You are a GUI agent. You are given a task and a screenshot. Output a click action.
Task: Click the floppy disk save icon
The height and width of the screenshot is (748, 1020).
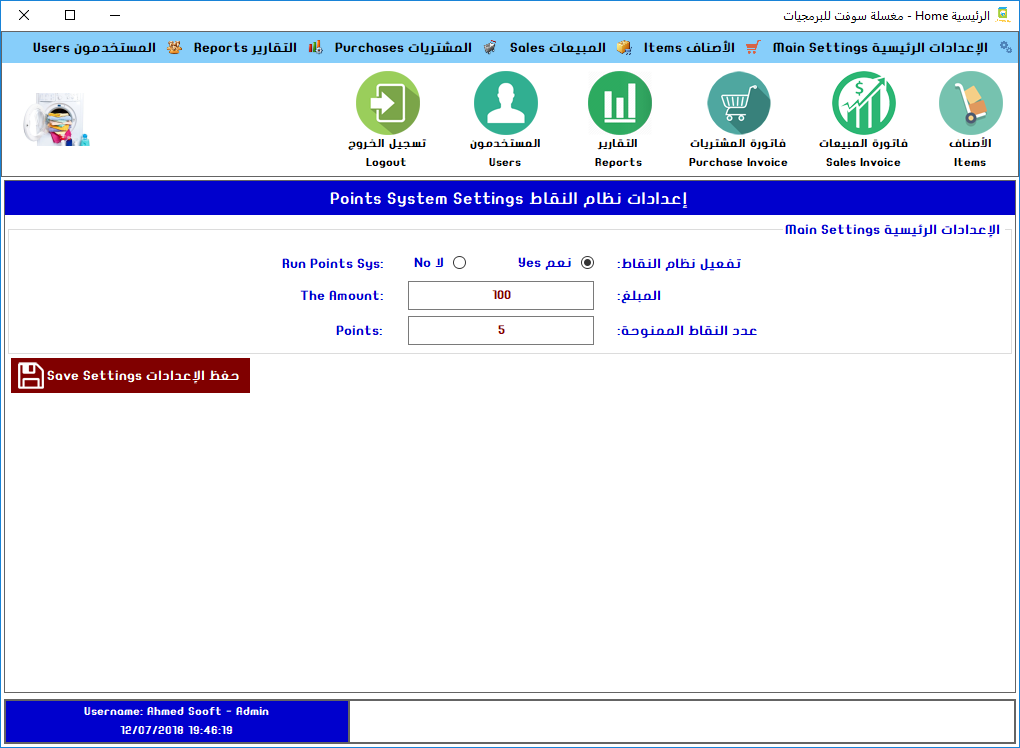(31, 376)
